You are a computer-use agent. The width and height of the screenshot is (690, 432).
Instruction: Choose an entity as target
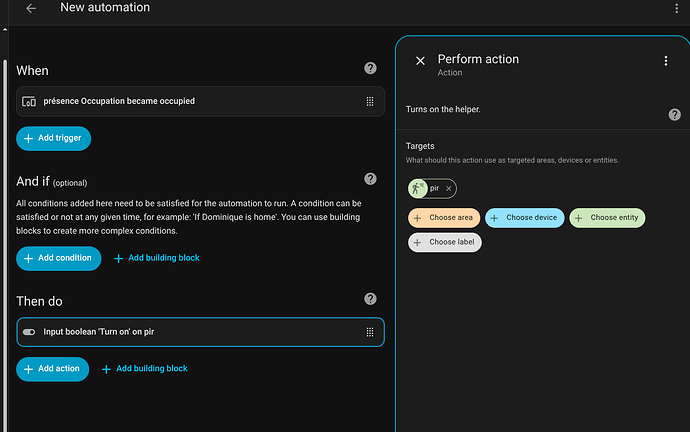pyautogui.click(x=608, y=217)
